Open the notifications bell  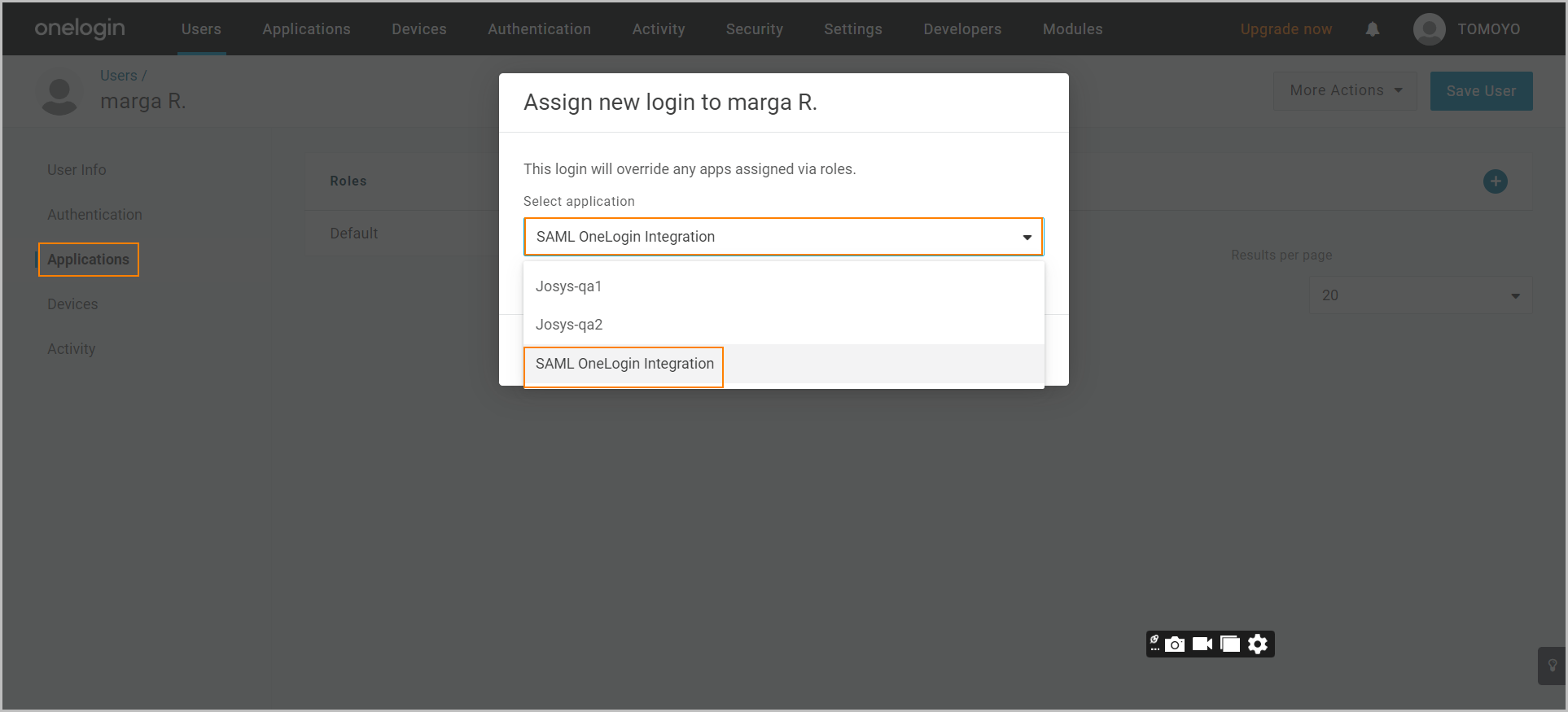tap(1373, 29)
